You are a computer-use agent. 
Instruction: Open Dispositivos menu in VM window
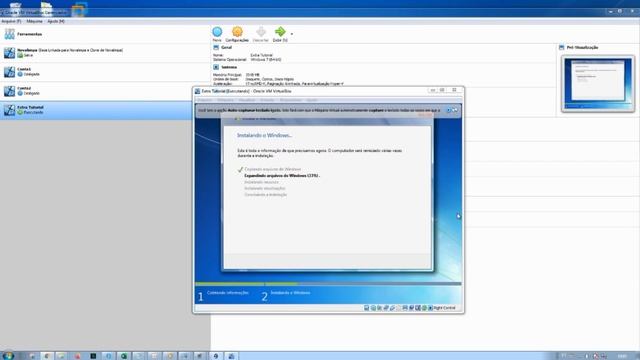click(291, 100)
